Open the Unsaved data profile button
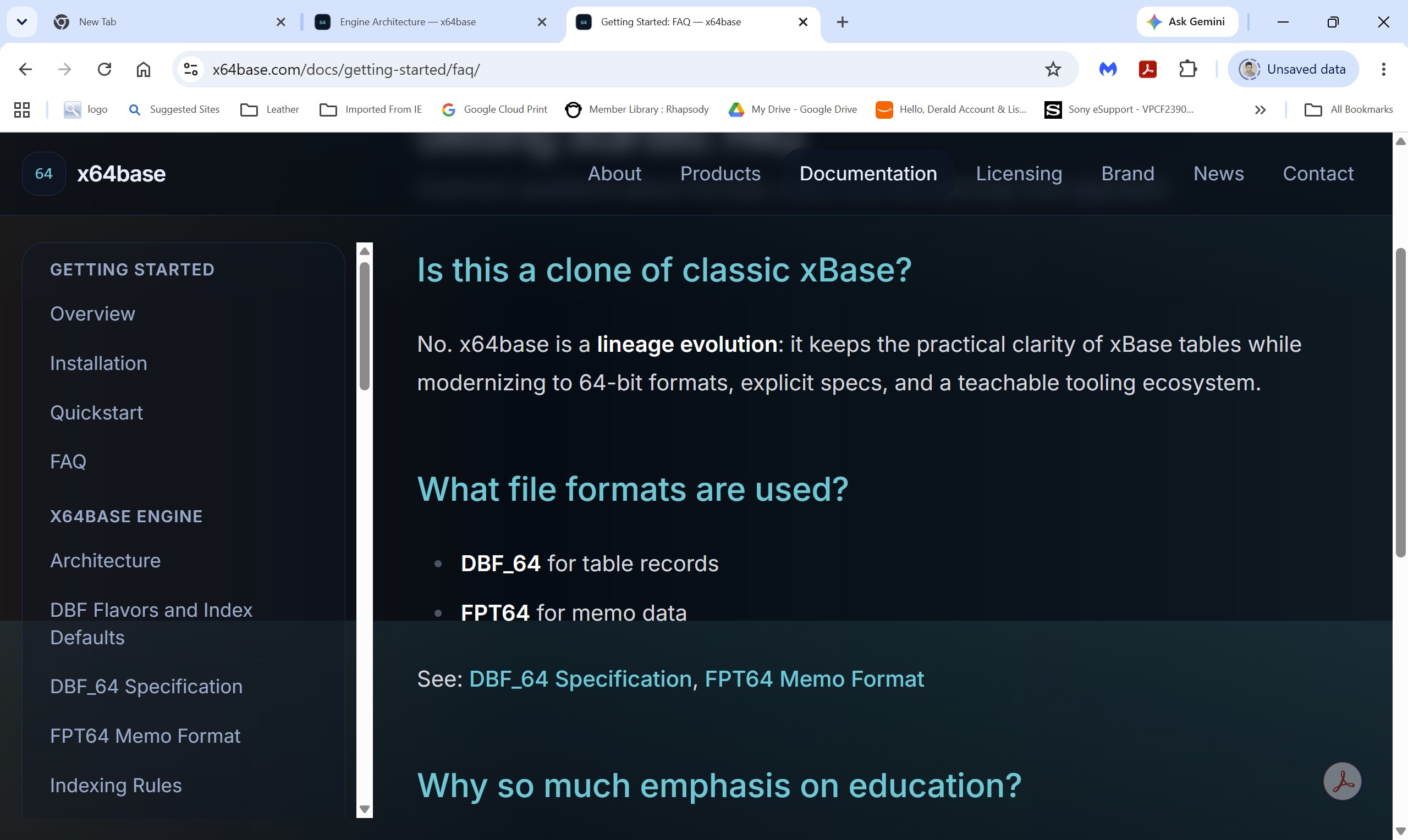 coord(1293,69)
